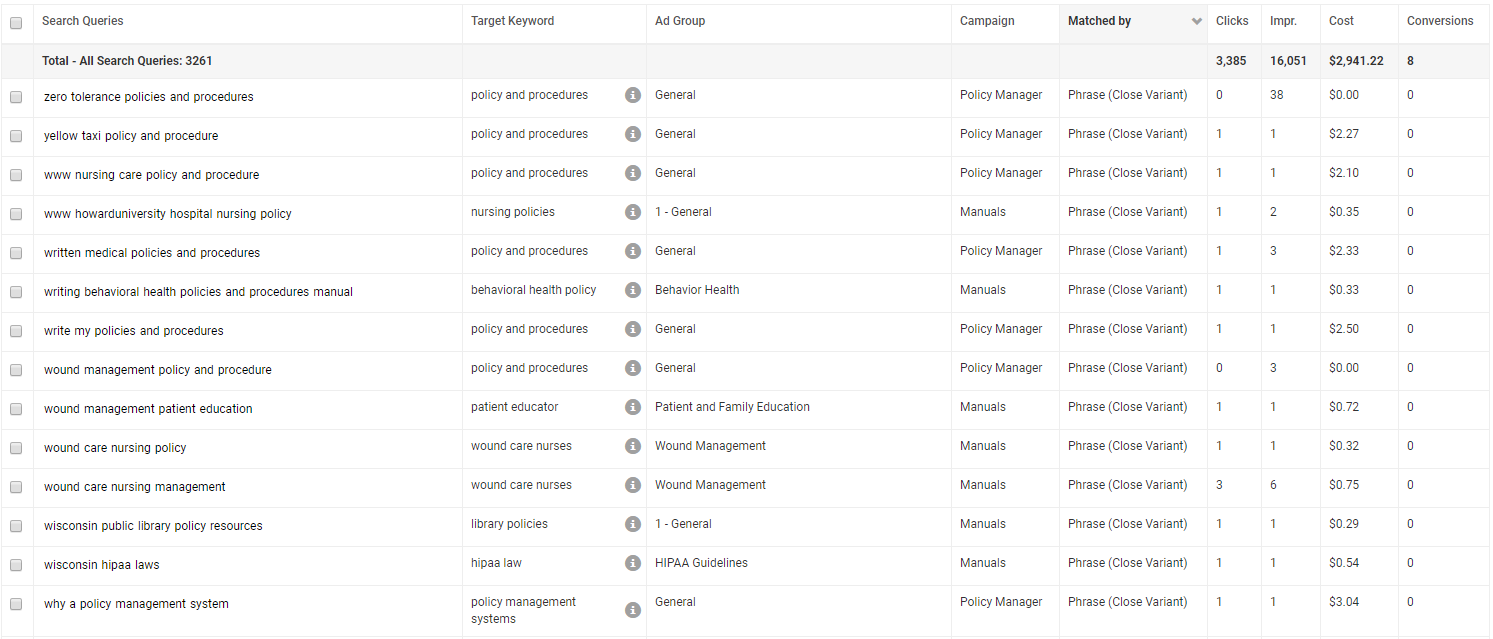
Task: Click info icon for yellow taxi policy row
Action: pyautogui.click(x=633, y=134)
